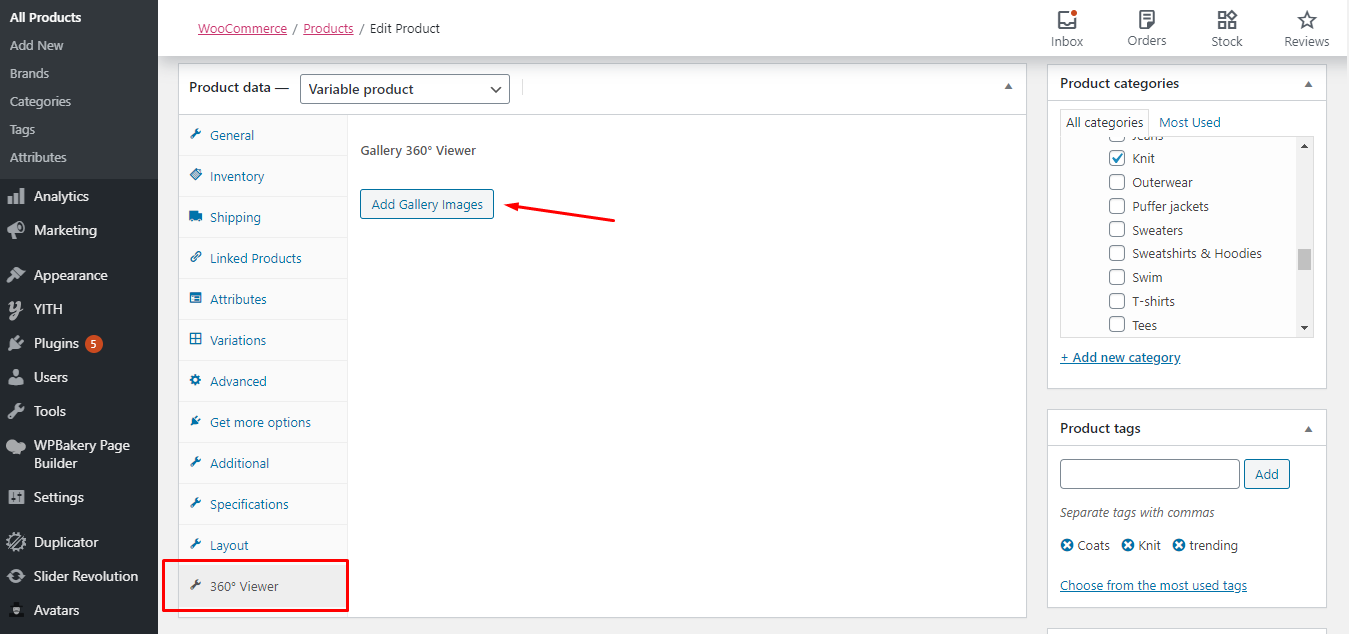Image resolution: width=1349 pixels, height=634 pixels.
Task: Click the Duplicator gear icon
Action: [x=16, y=542]
